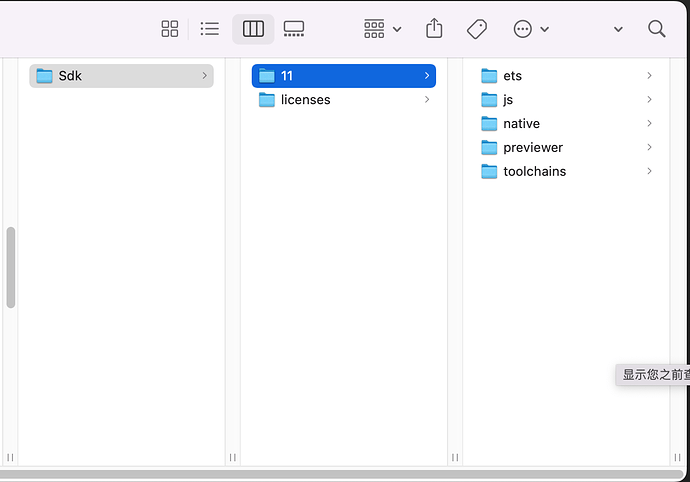
Task: Click the toolchains folder icon
Action: pyautogui.click(x=489, y=171)
